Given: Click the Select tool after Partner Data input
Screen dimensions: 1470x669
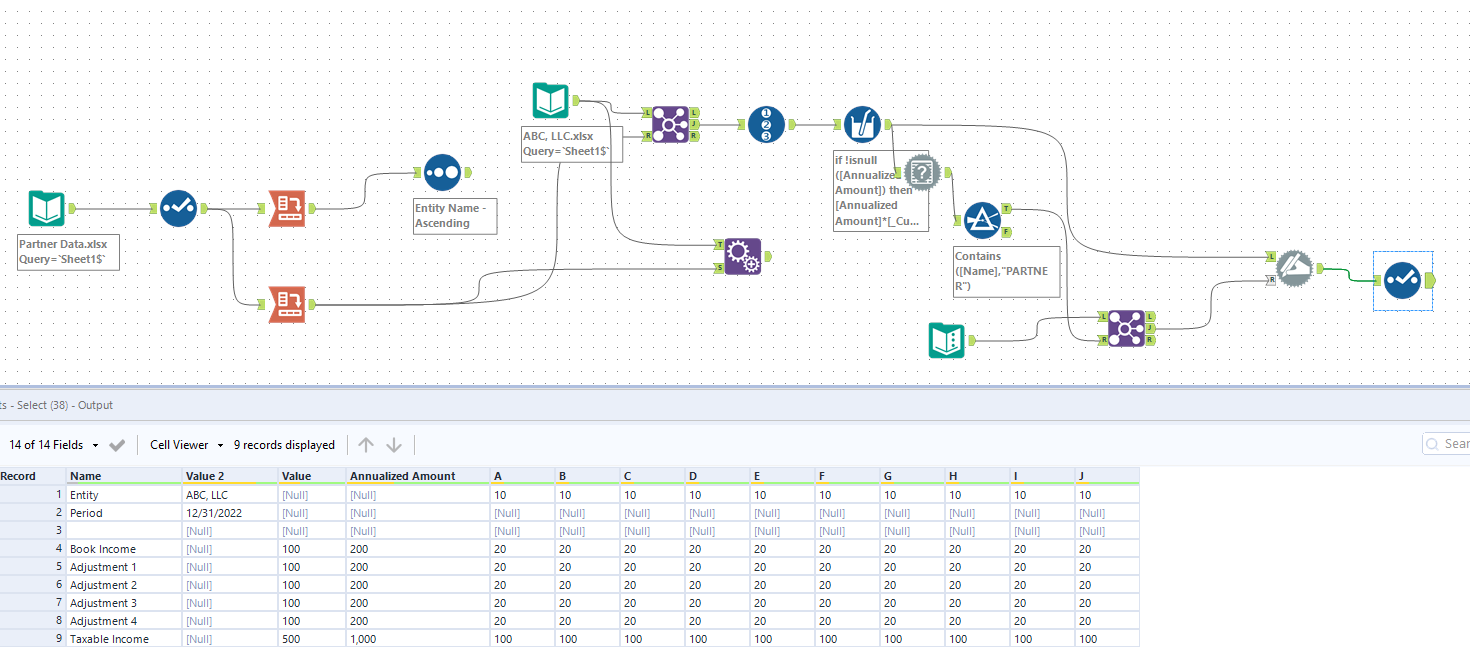Looking at the screenshot, I should (x=178, y=208).
